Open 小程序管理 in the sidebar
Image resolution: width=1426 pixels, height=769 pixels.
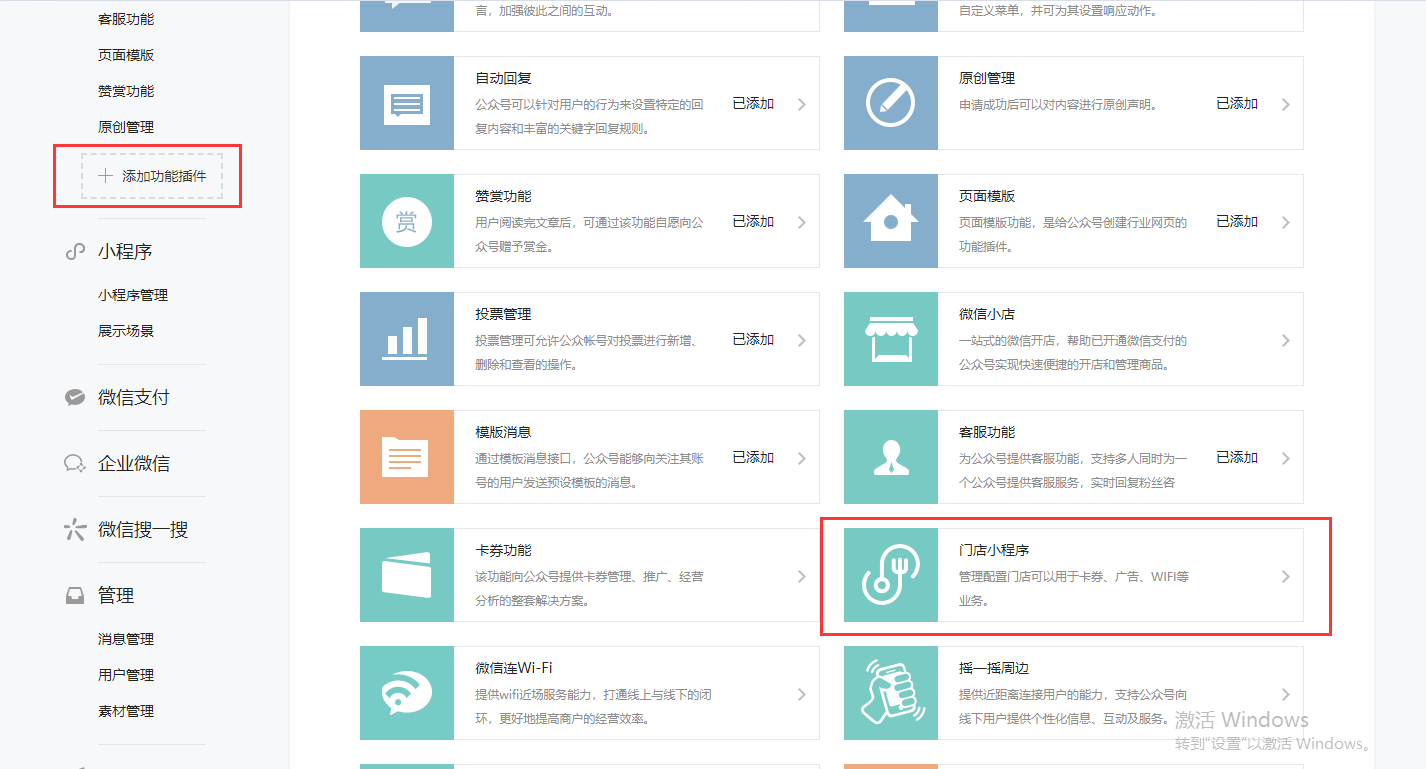133,295
